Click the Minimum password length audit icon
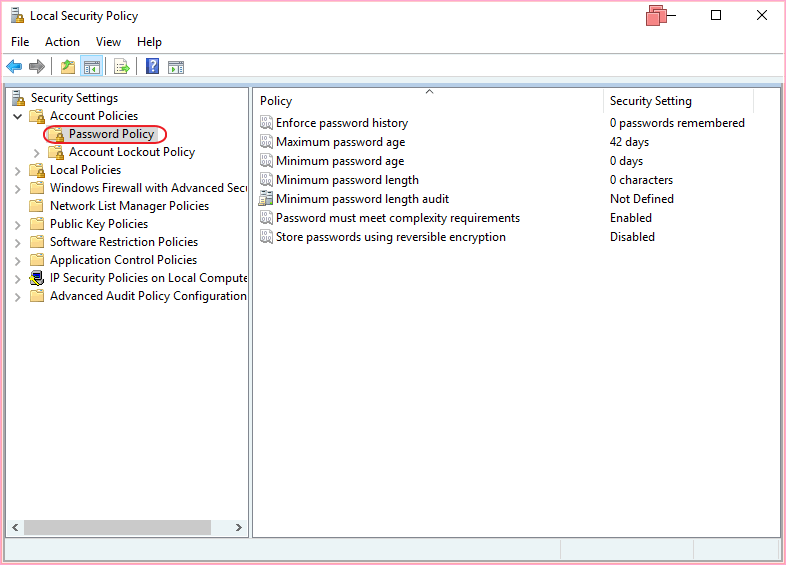 pos(266,199)
